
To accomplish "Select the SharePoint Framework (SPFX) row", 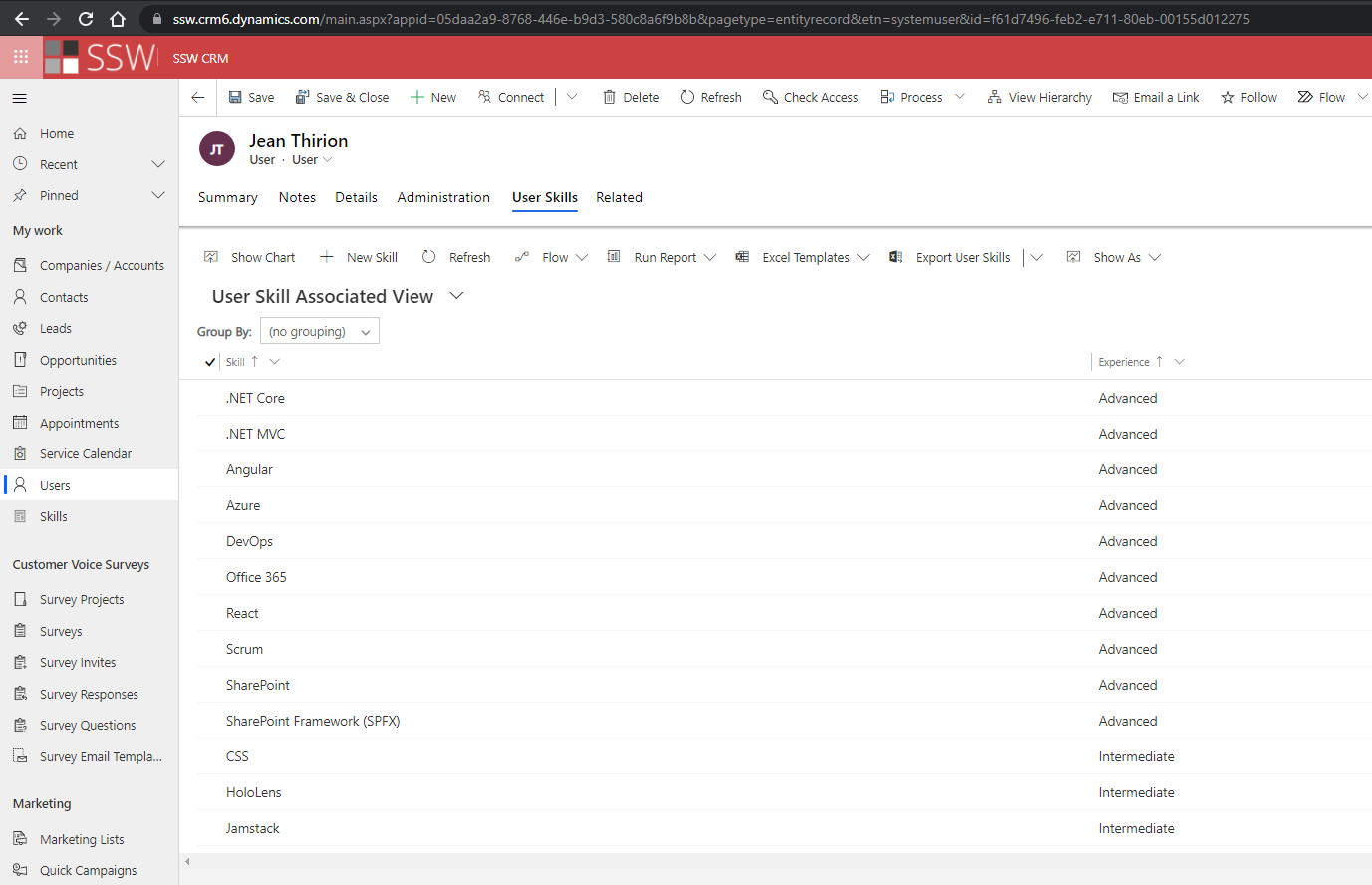I will (313, 721).
